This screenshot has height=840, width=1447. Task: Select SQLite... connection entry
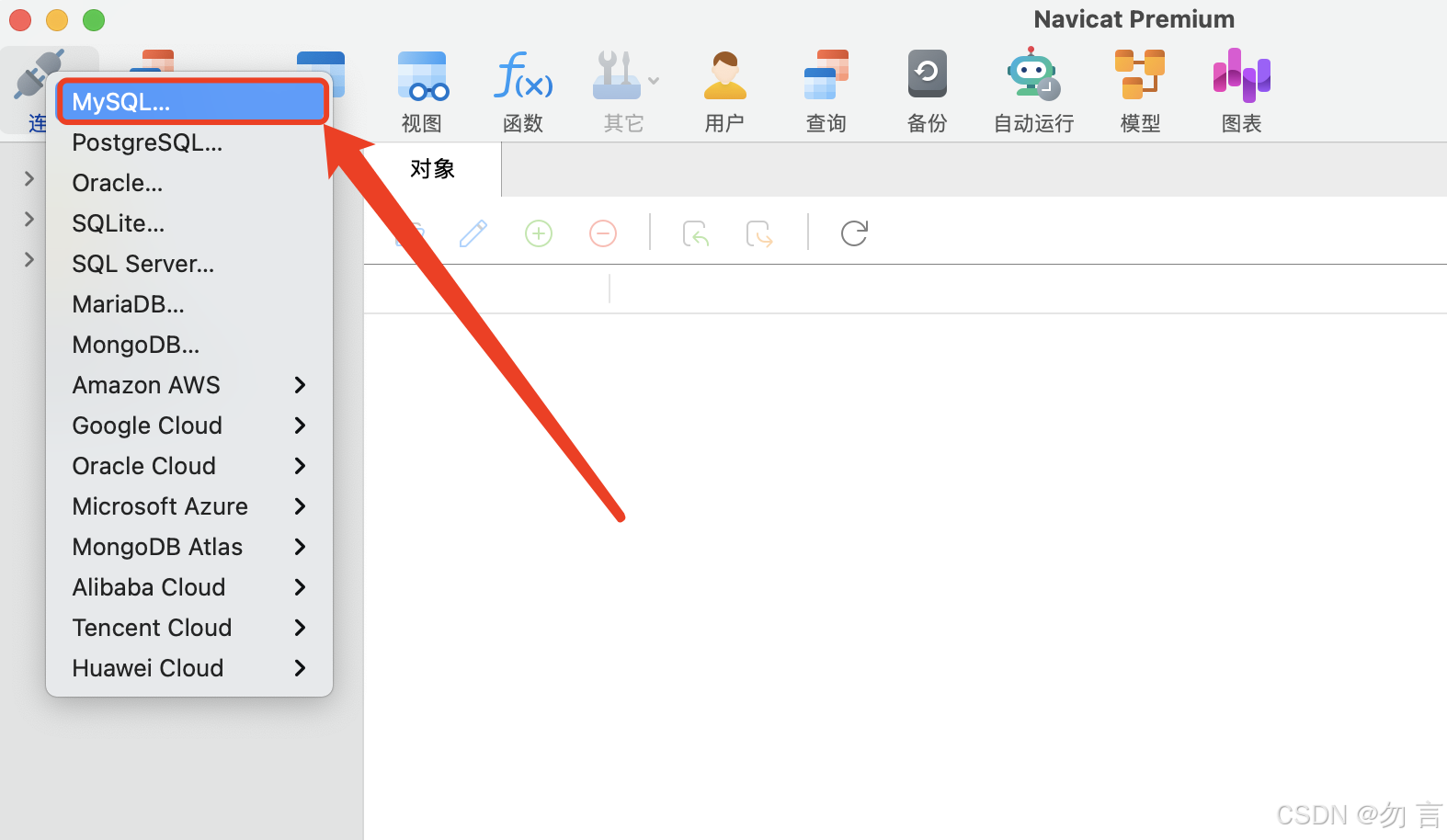point(189,223)
